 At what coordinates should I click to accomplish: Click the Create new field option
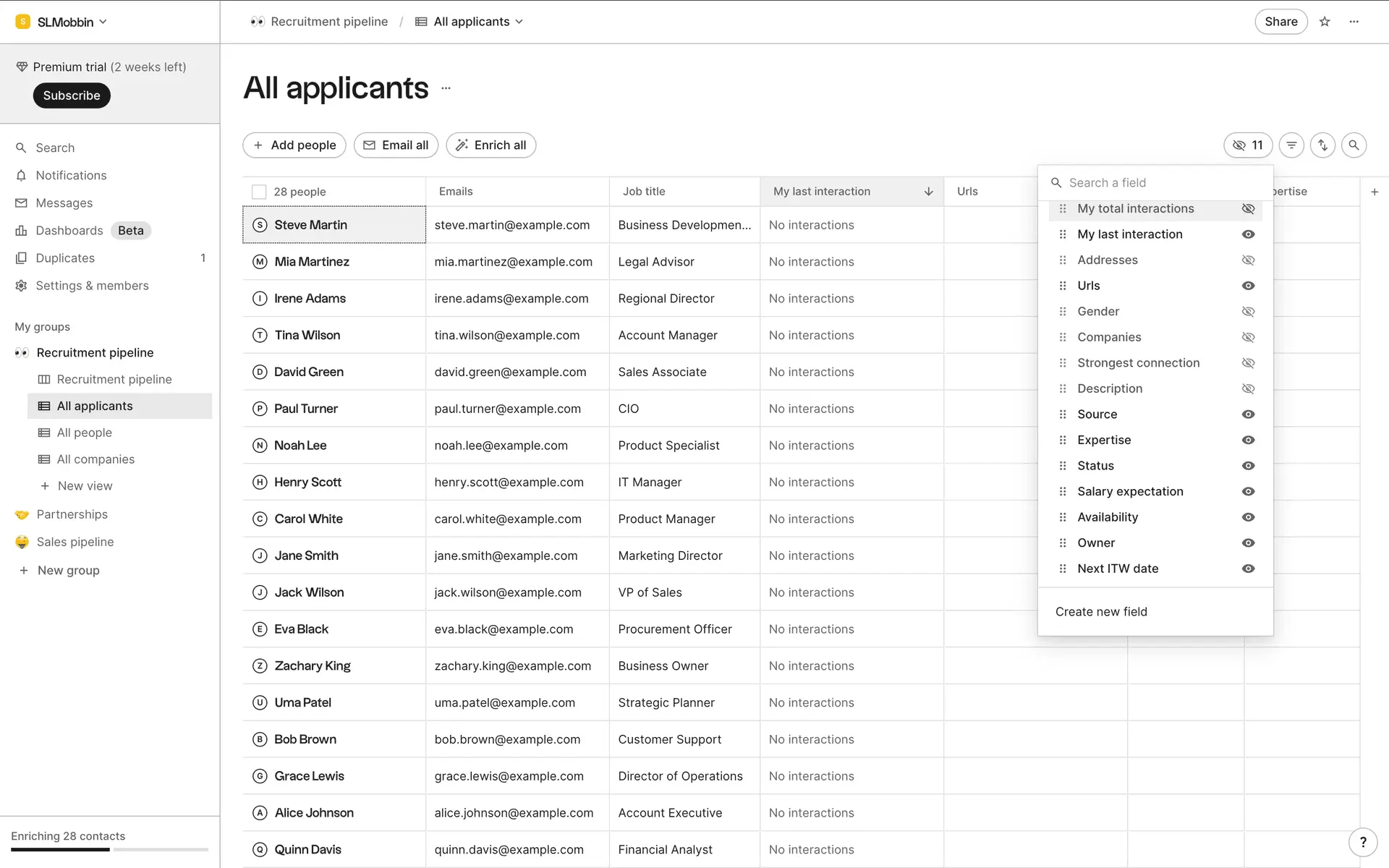click(x=1101, y=612)
